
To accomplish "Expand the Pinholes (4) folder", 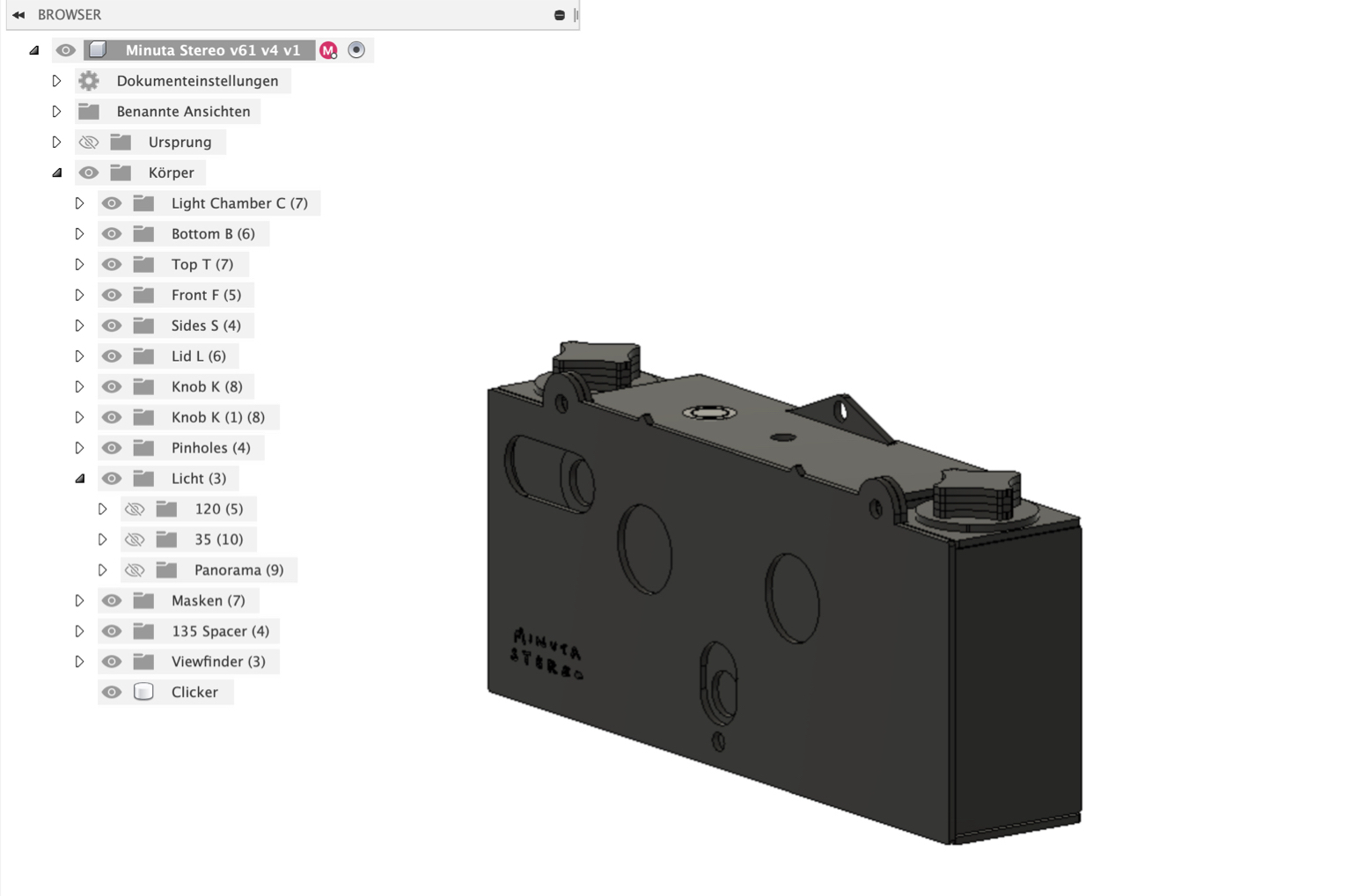I will click(79, 448).
